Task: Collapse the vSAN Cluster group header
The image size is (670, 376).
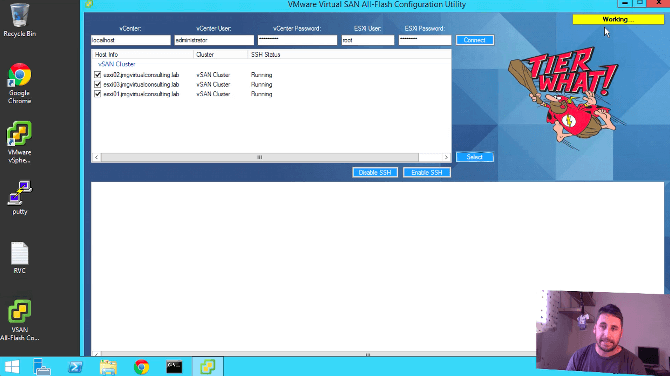Action: pyautogui.click(x=117, y=64)
